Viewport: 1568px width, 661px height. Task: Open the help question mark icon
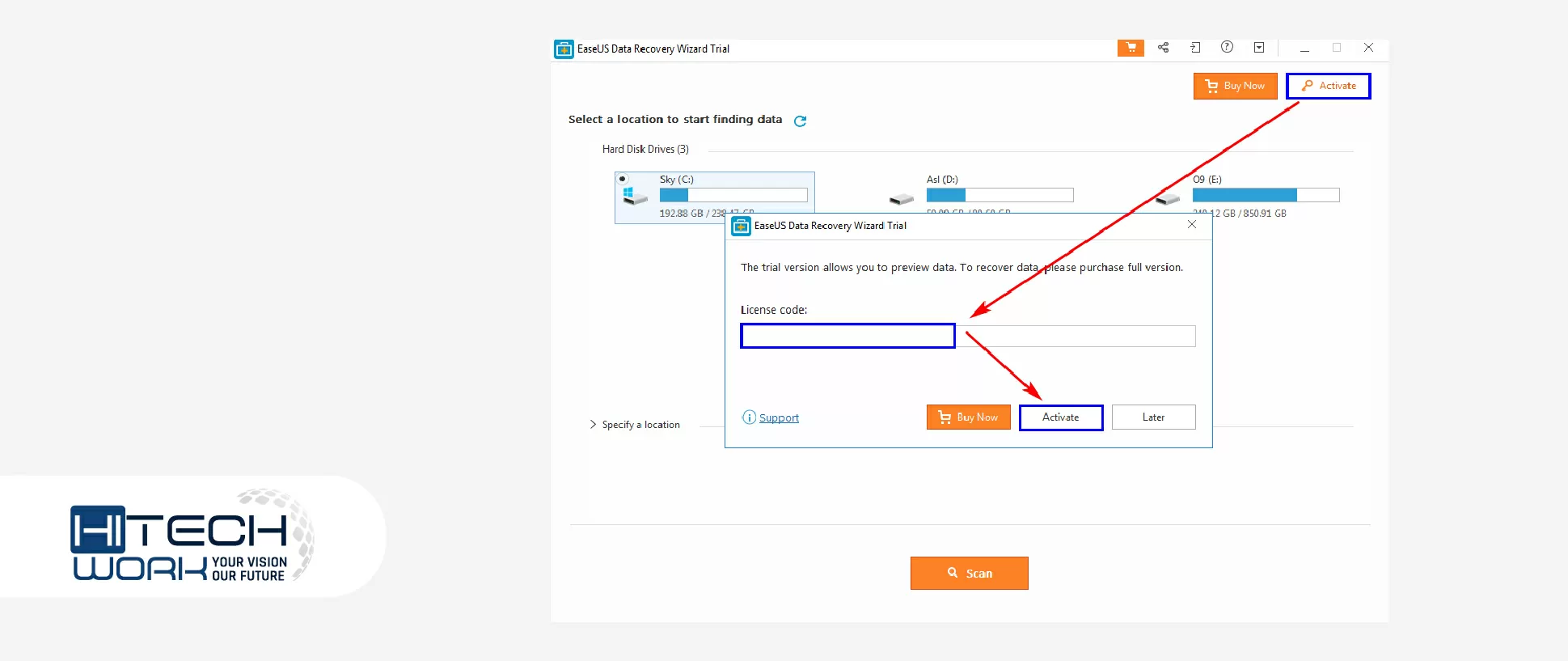point(1227,47)
